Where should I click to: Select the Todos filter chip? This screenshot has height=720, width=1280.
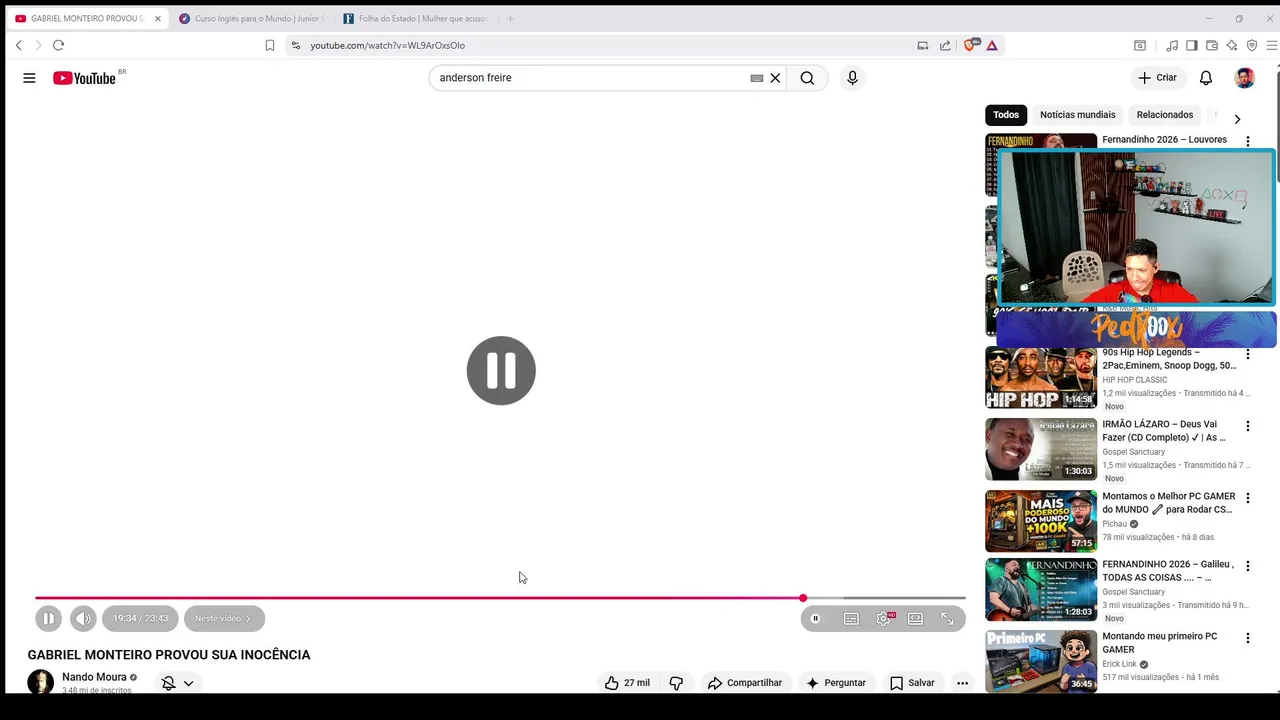[1006, 115]
